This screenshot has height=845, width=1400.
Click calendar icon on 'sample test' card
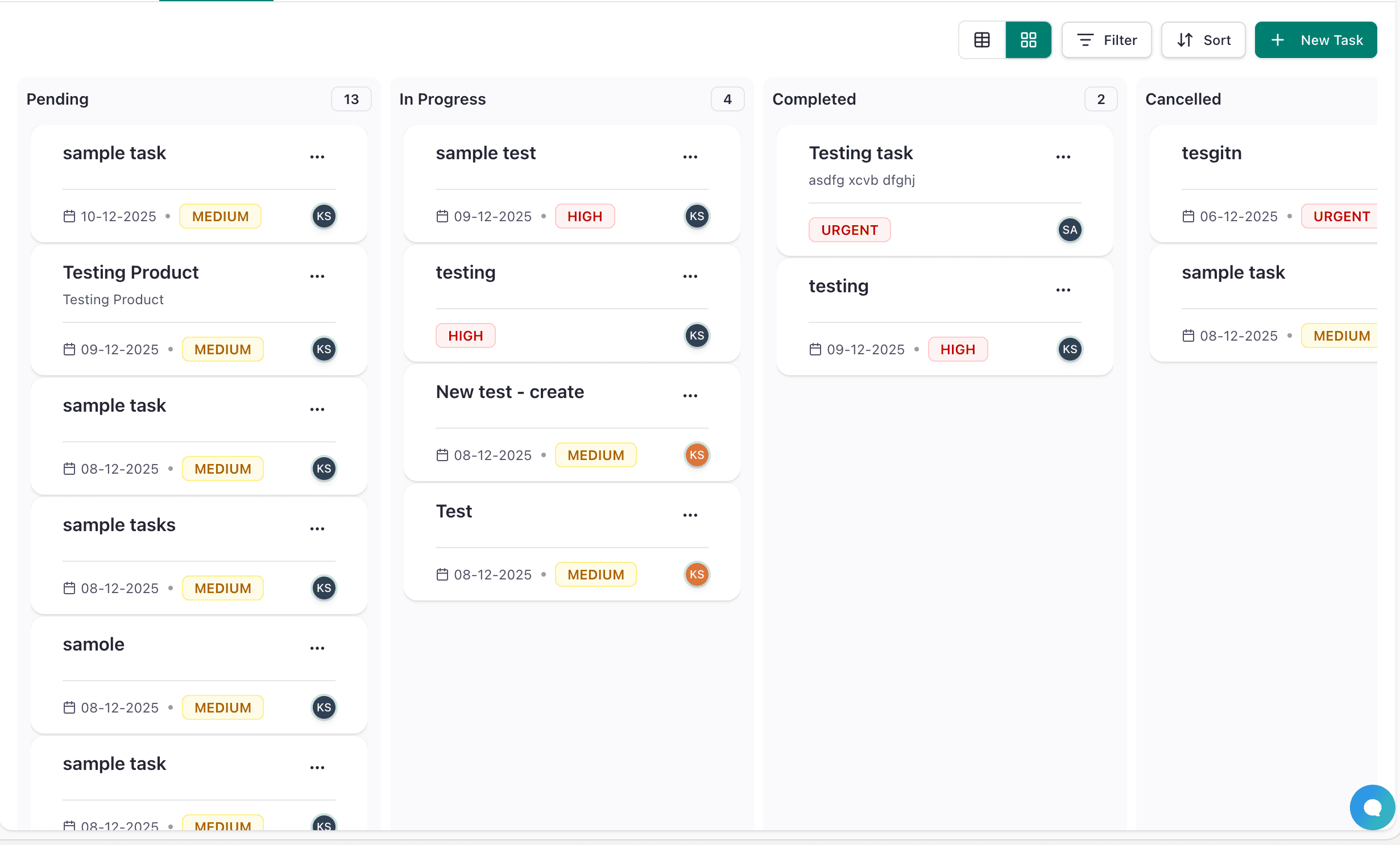click(x=442, y=216)
